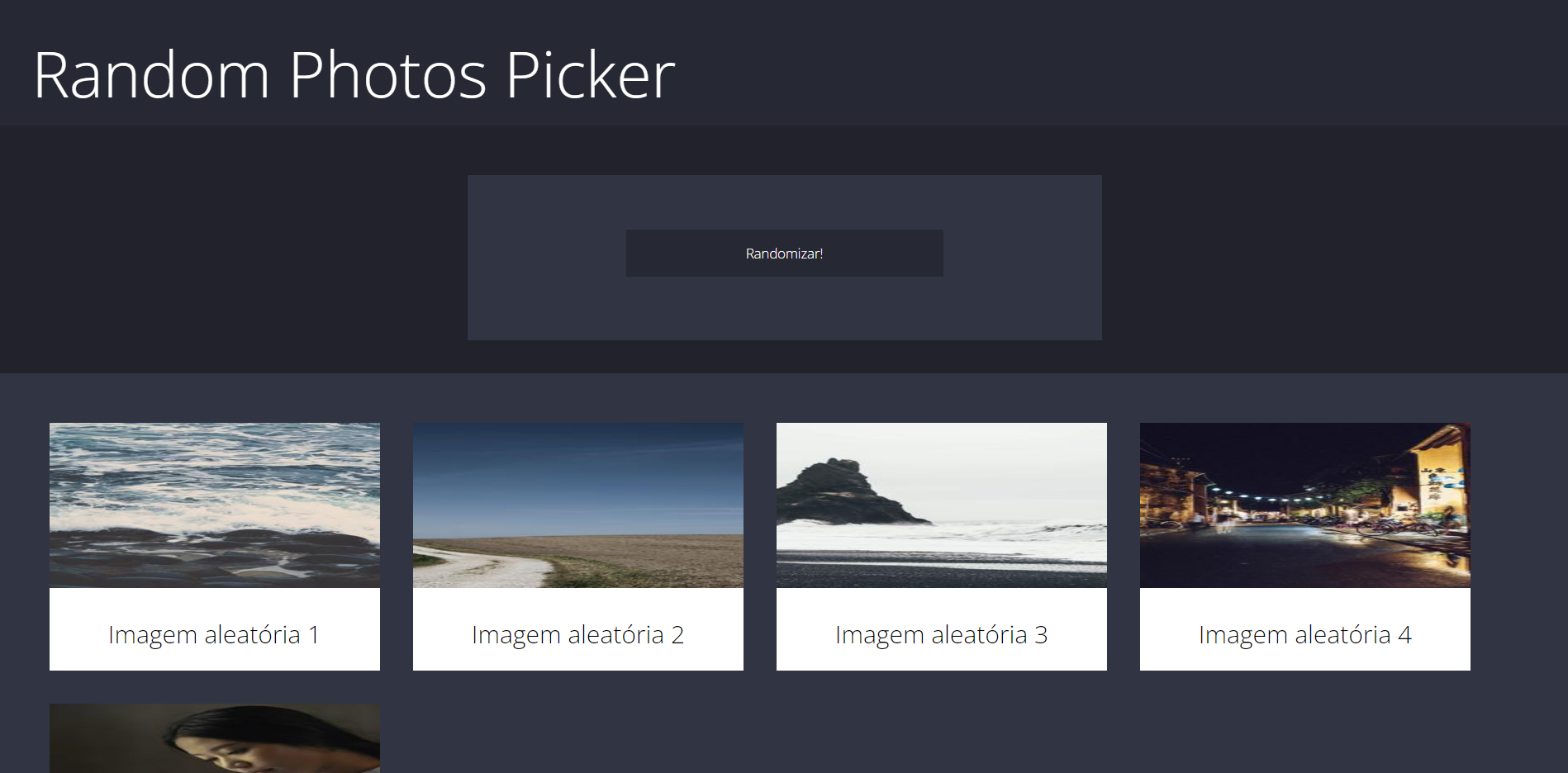Select the Imagem aleatória 4 caption
Viewport: 1568px width, 773px height.
pyautogui.click(x=1304, y=634)
